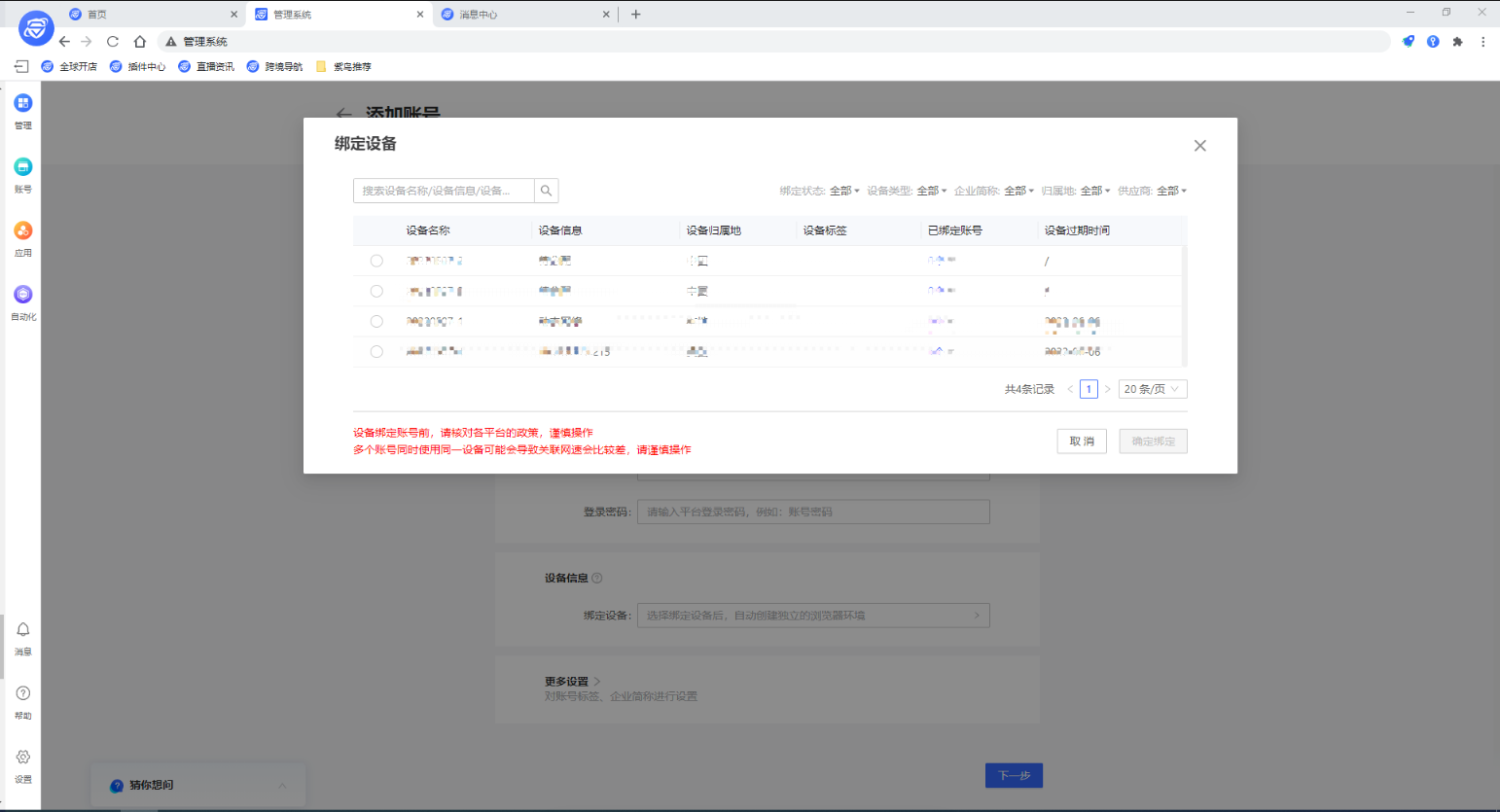Open the 绑定状态 filter dropdown

point(842,191)
